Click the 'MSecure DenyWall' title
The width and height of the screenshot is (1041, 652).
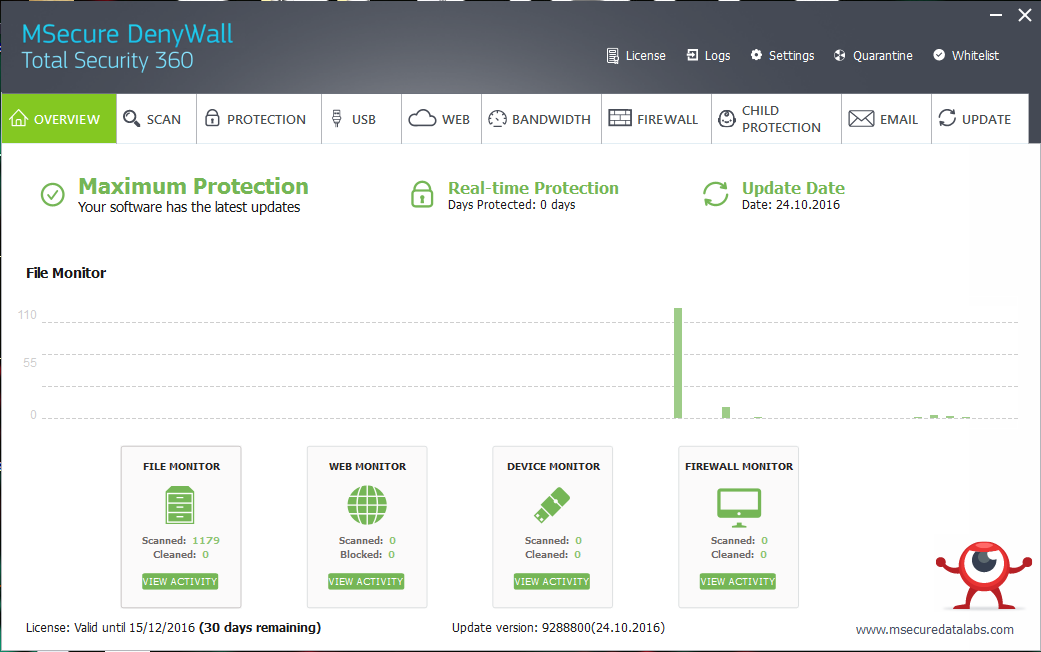(127, 34)
